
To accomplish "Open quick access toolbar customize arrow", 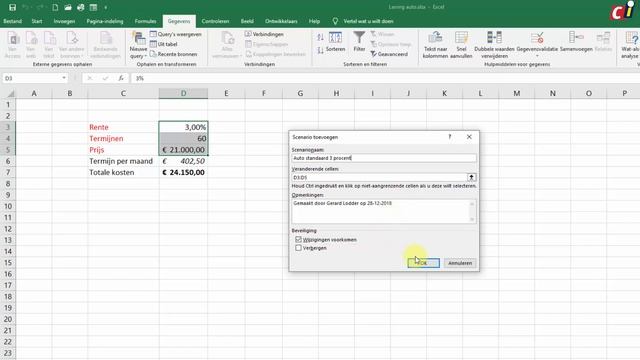I will pos(106,7).
